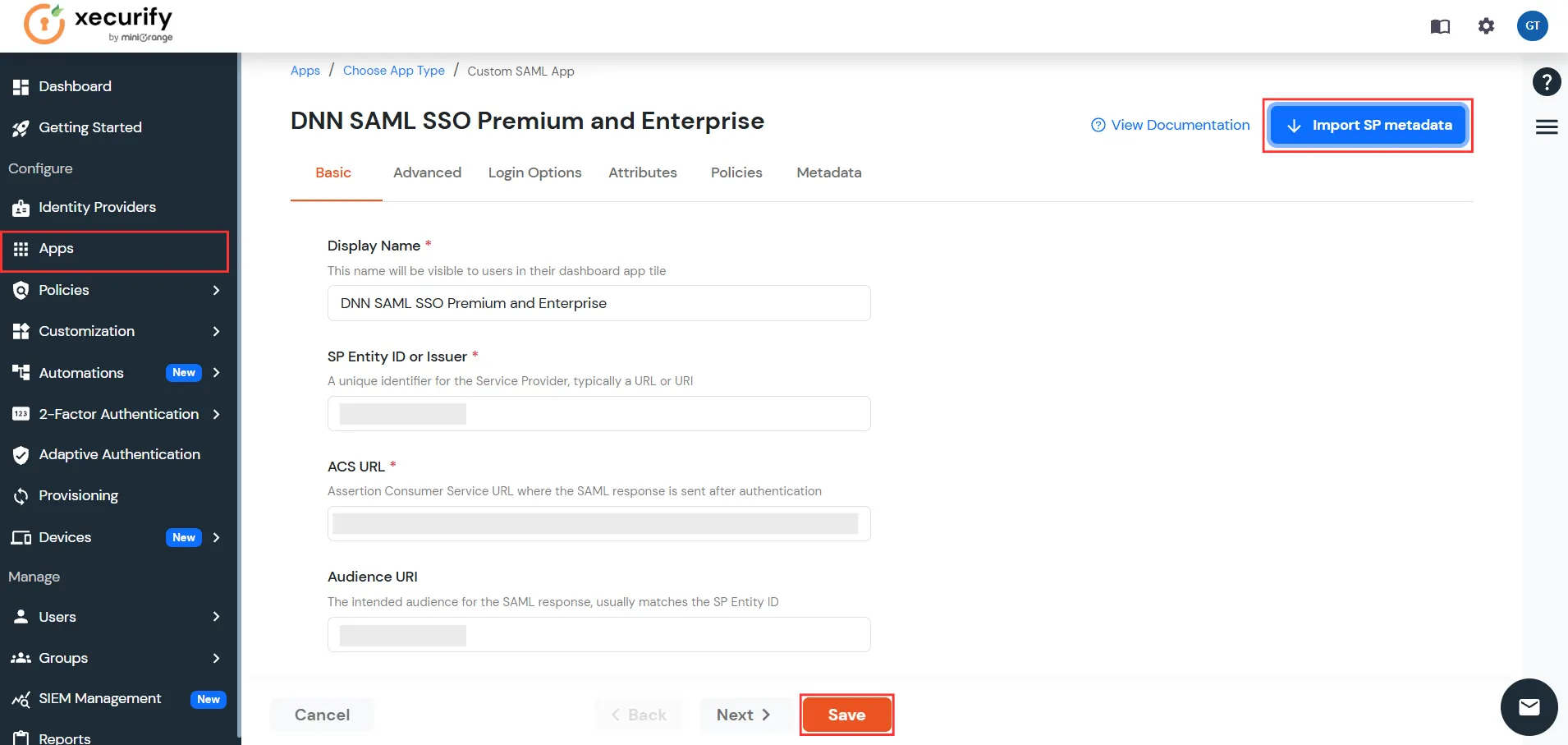This screenshot has width=1568, height=745.
Task: Click the Groups people icon
Action: [x=21, y=658]
